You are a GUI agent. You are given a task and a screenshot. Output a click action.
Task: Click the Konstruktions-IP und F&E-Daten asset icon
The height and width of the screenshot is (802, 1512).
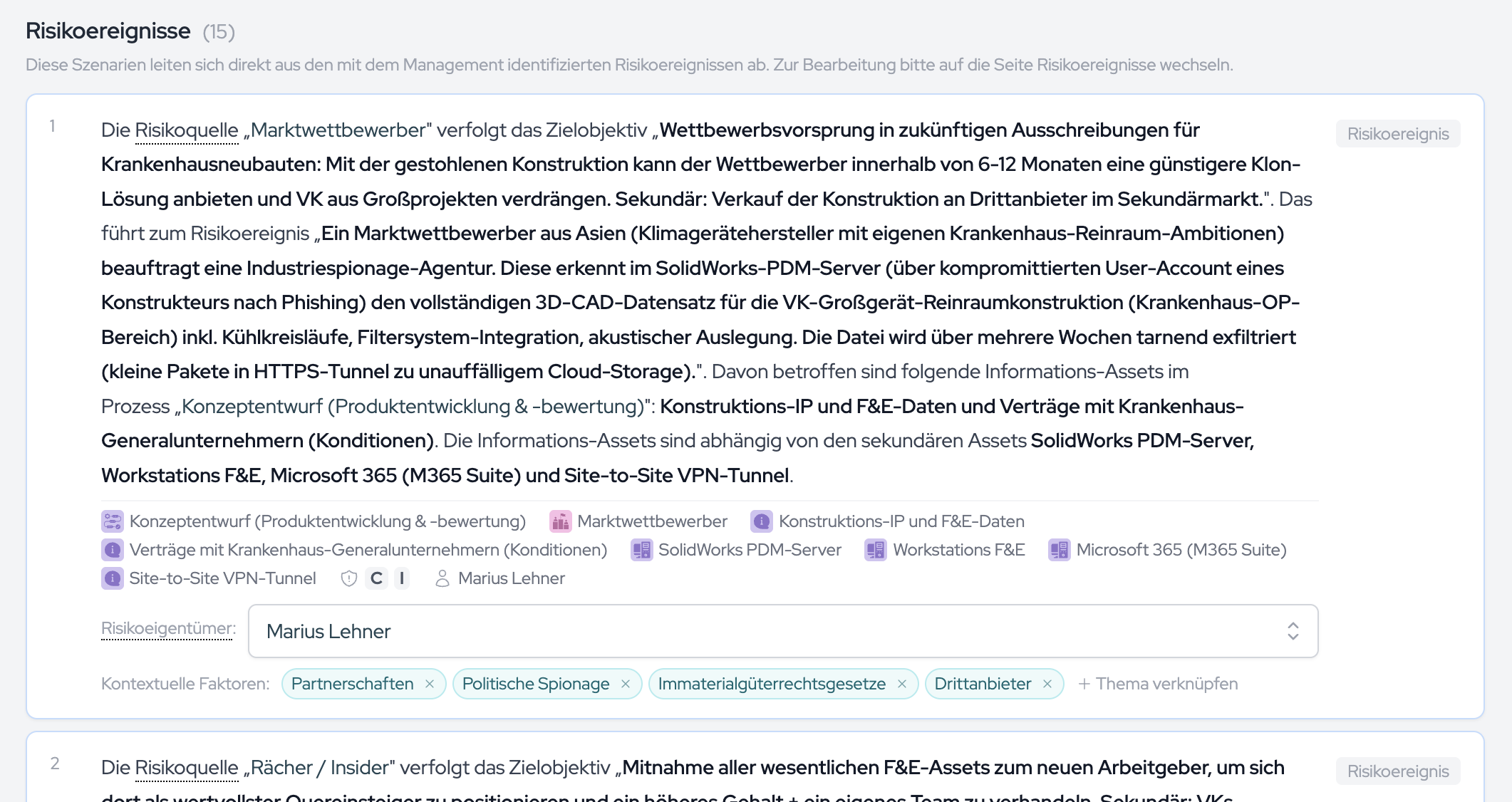click(762, 521)
